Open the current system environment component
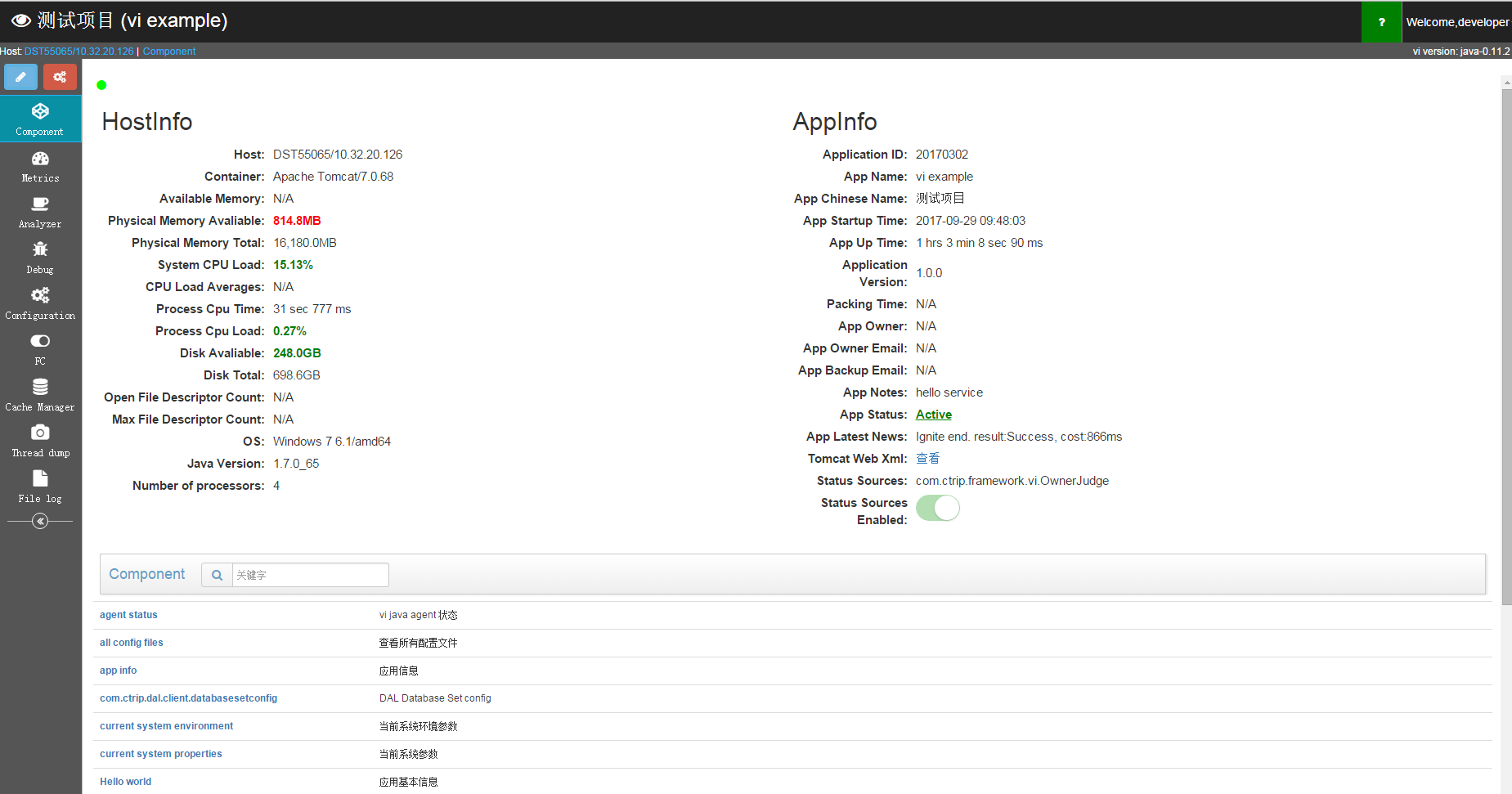Viewport: 1512px width, 794px height. [166, 726]
